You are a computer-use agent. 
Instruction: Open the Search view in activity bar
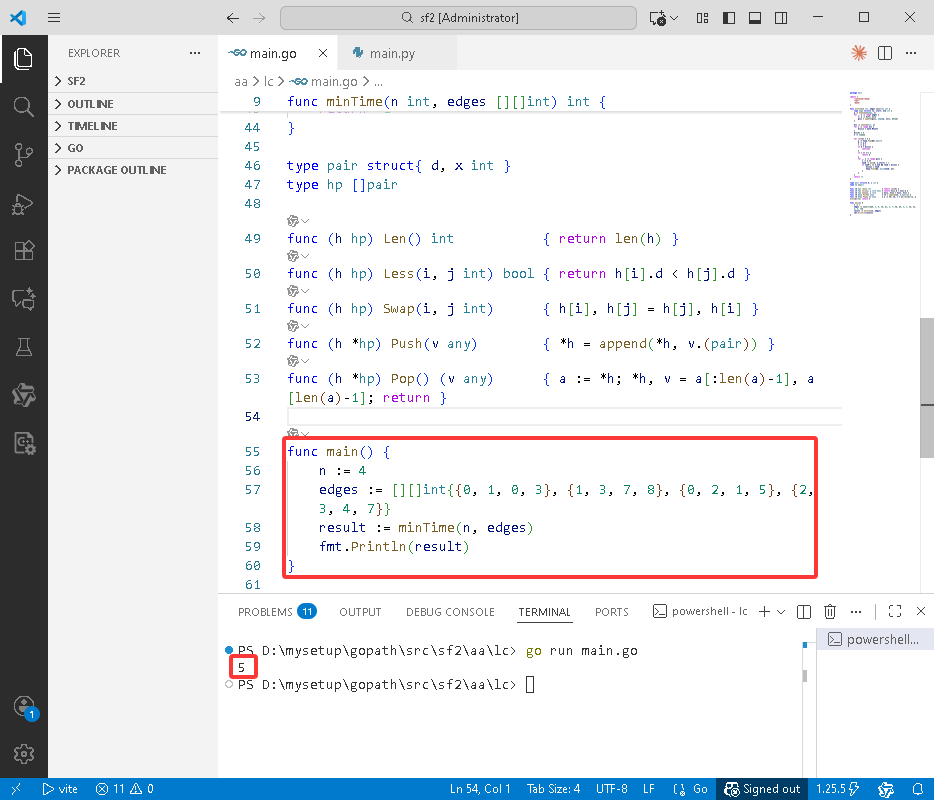[23, 107]
